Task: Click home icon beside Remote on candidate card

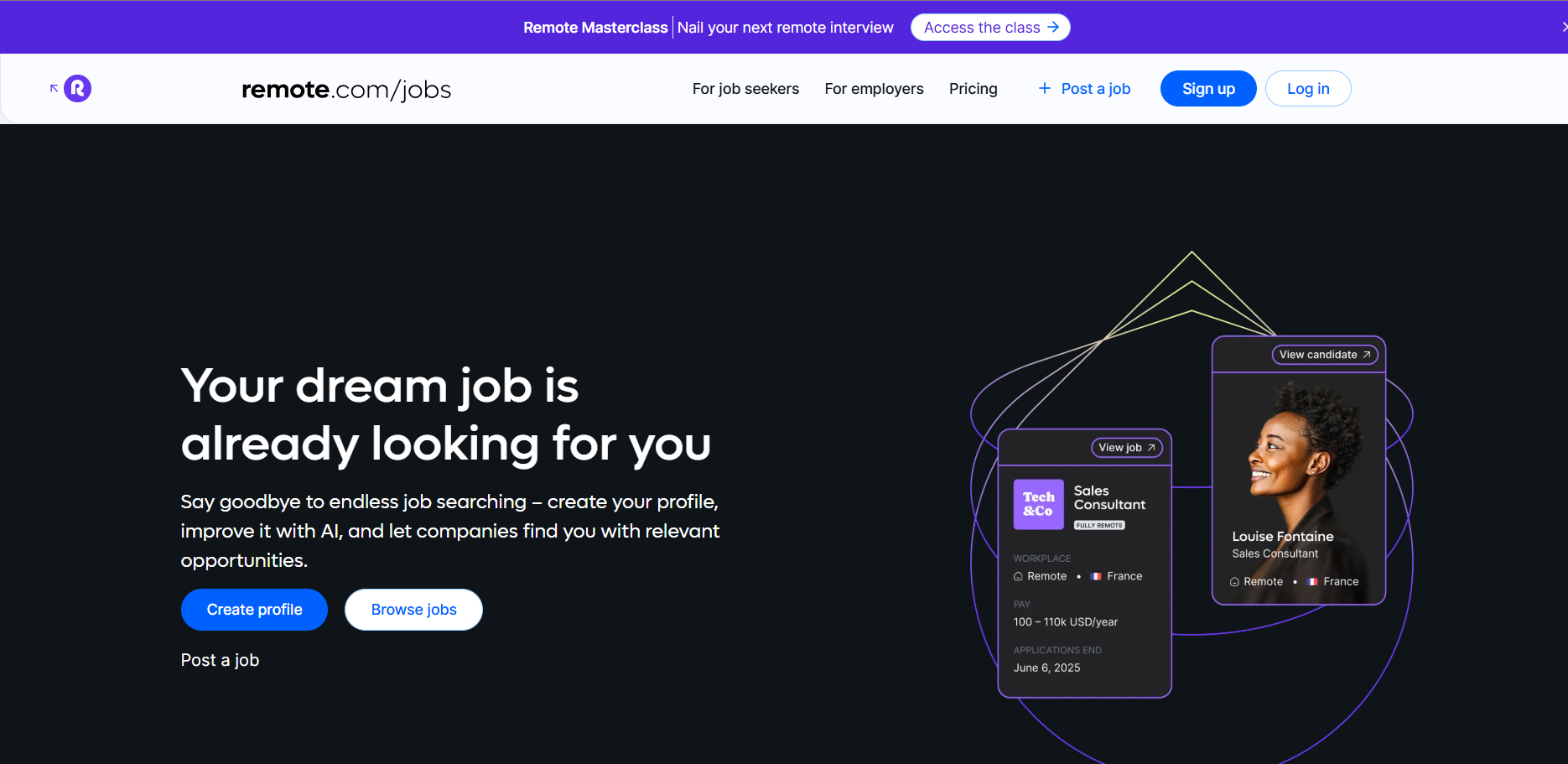Action: coord(1234,582)
